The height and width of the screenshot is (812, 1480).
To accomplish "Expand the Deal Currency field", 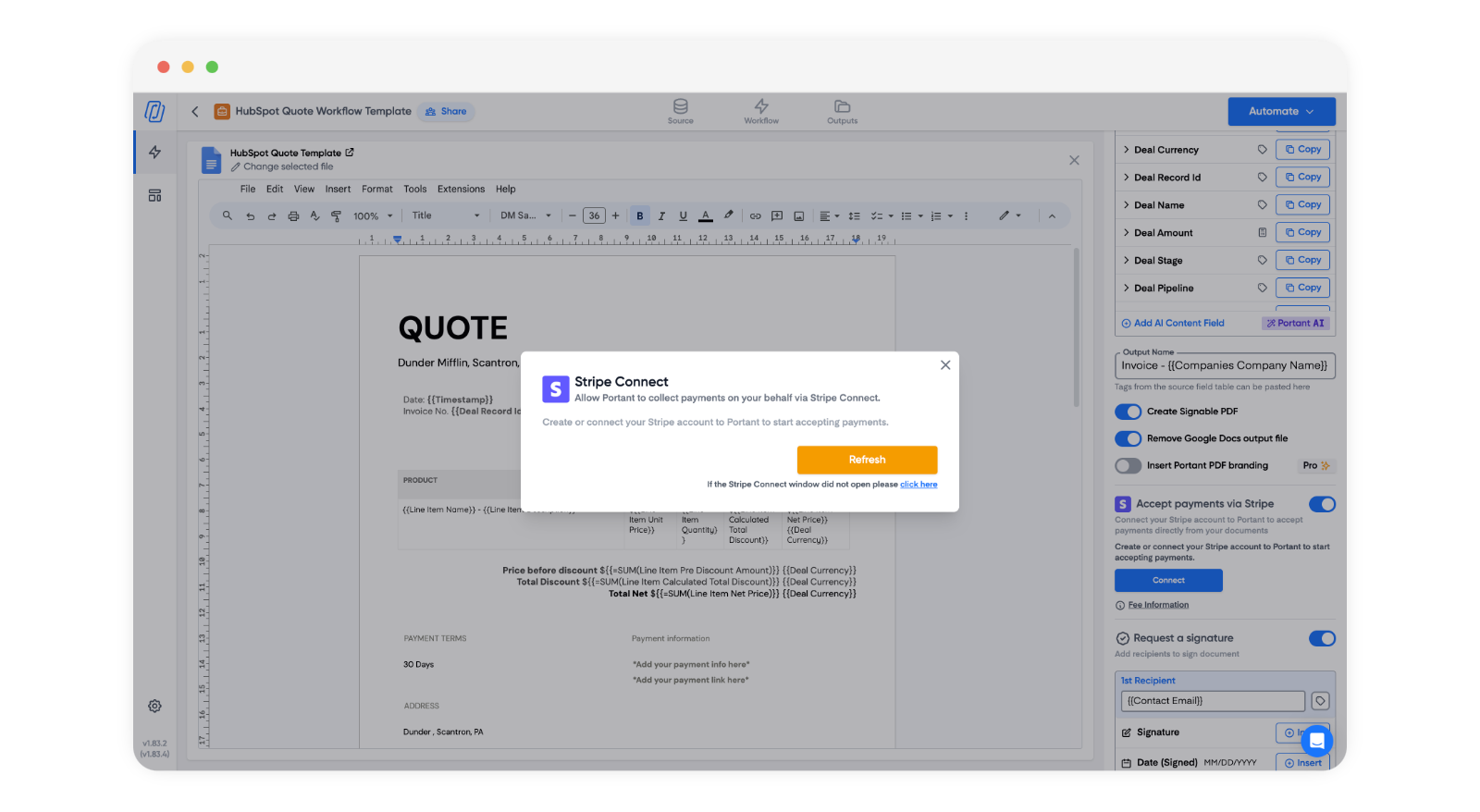I will coord(1126,150).
